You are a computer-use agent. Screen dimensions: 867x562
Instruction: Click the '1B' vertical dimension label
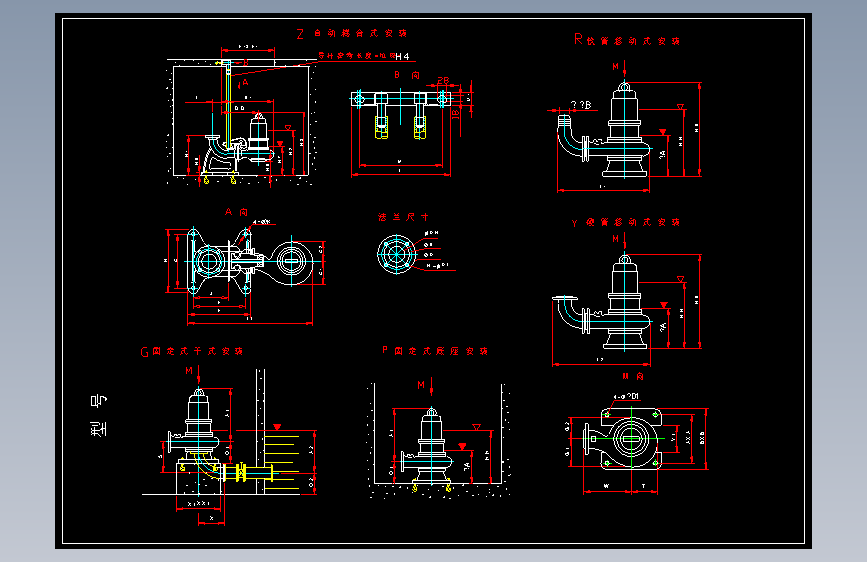pos(456,113)
